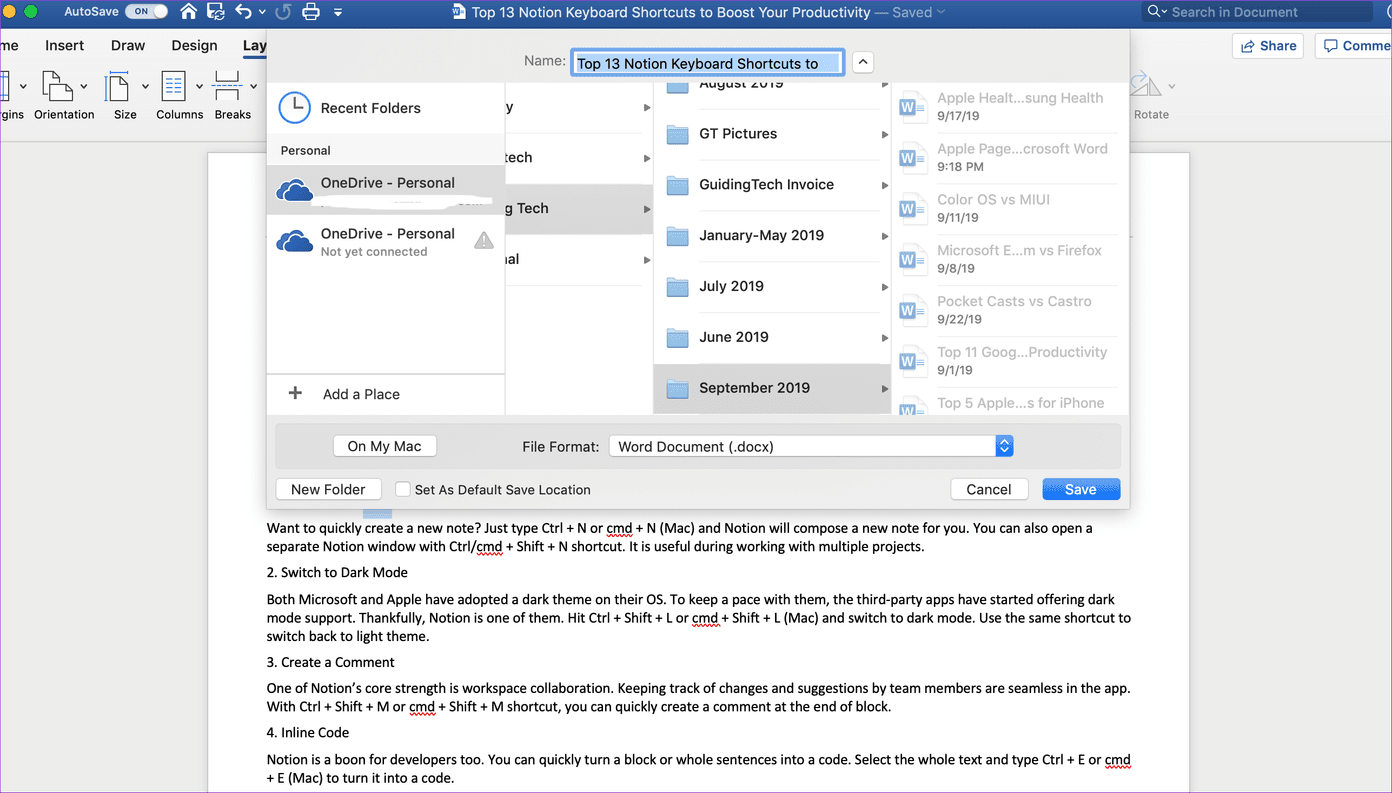Open the Design ribbon tab
The width and height of the screenshot is (1392, 793).
194,45
